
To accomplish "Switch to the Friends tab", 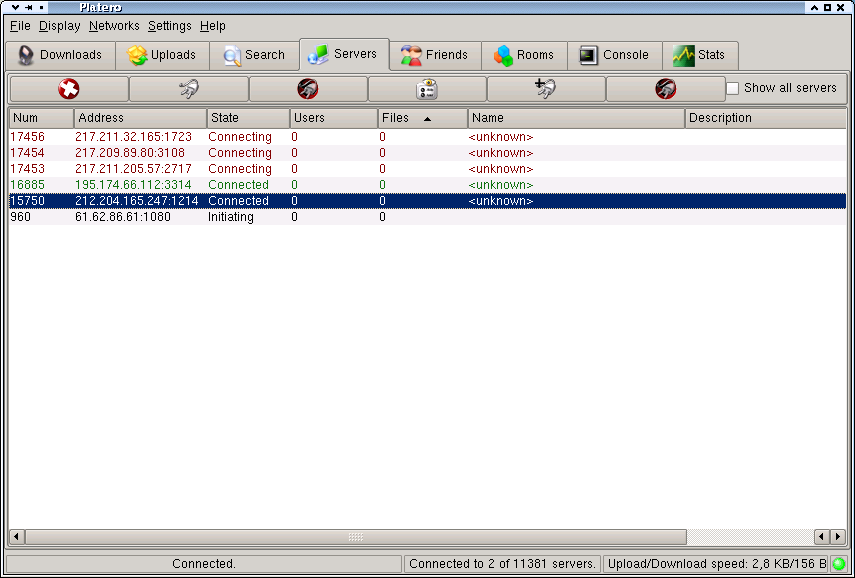I will (x=435, y=55).
